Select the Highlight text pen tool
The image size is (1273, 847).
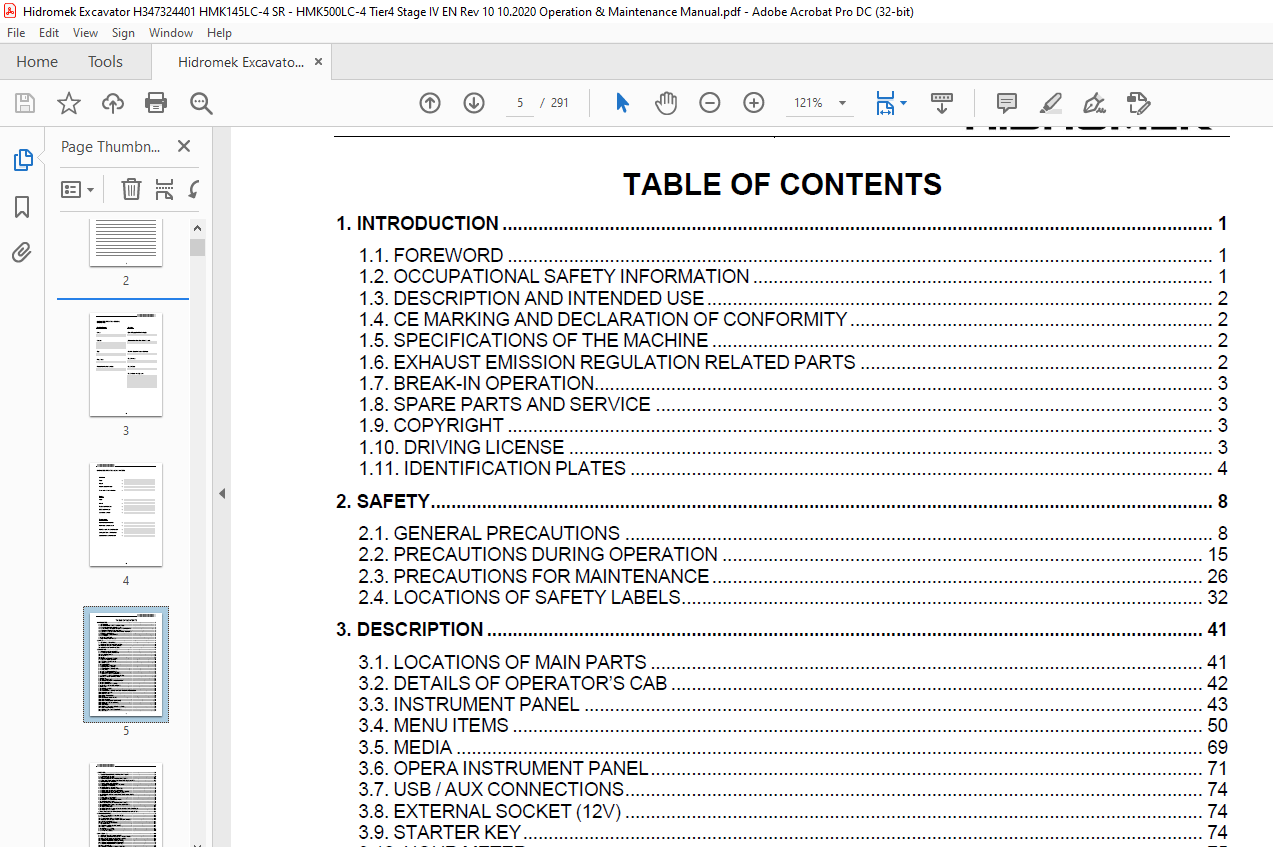(1050, 103)
